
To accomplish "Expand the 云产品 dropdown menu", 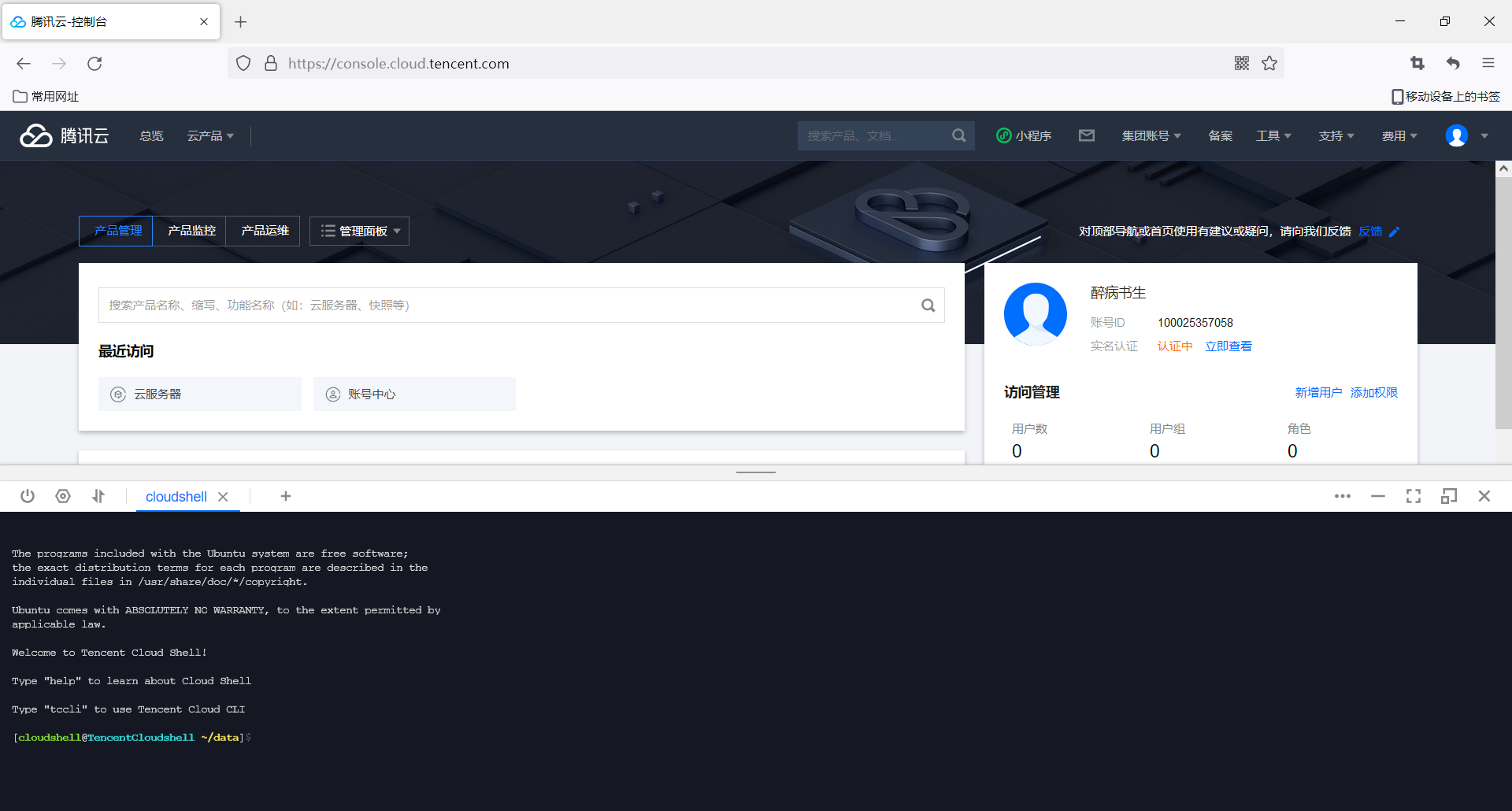I will point(210,136).
